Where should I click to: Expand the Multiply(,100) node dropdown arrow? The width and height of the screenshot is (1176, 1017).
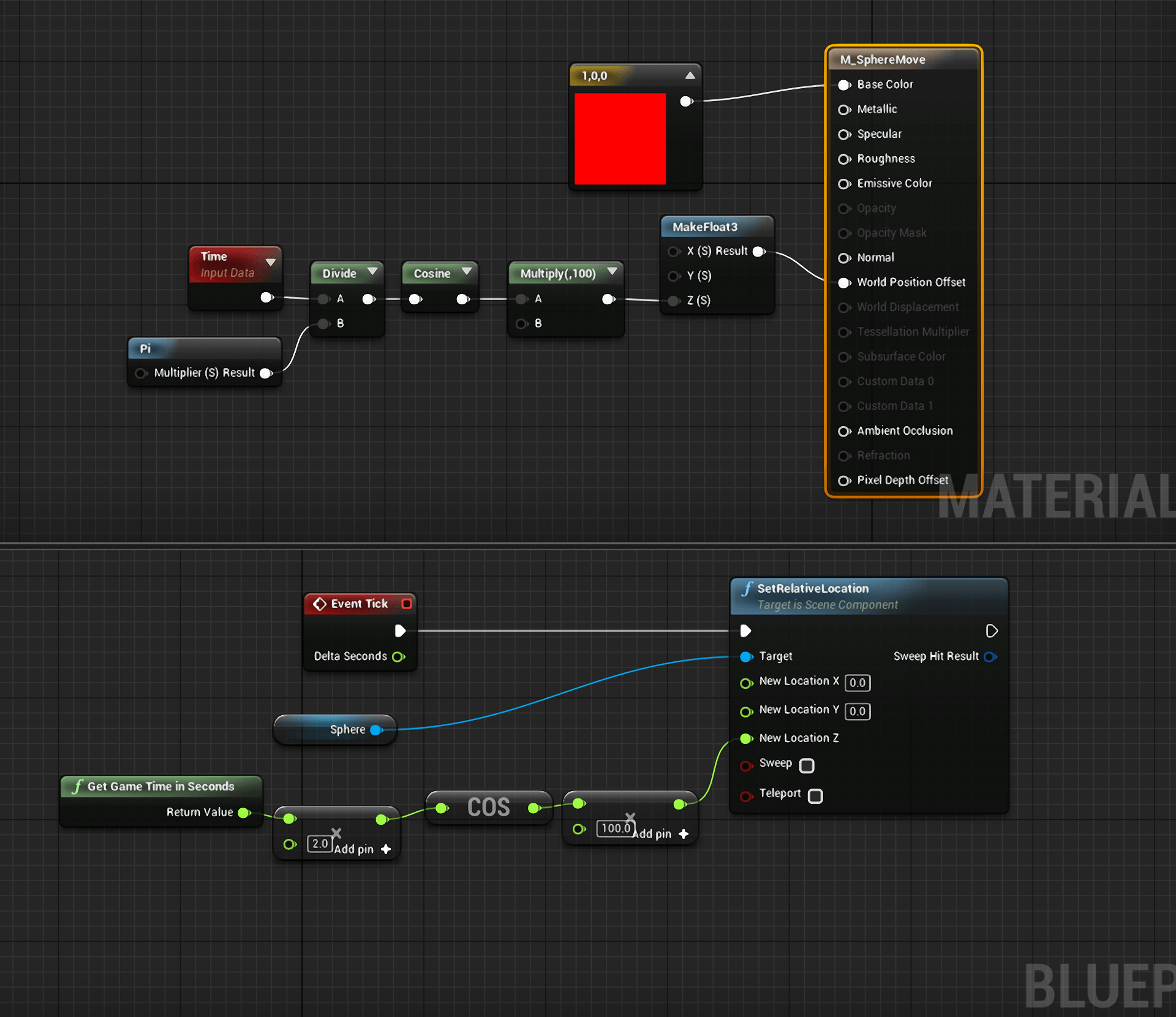coord(612,271)
